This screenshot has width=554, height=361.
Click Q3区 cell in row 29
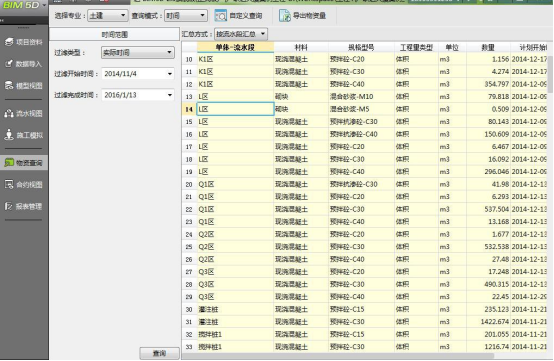tap(235, 297)
